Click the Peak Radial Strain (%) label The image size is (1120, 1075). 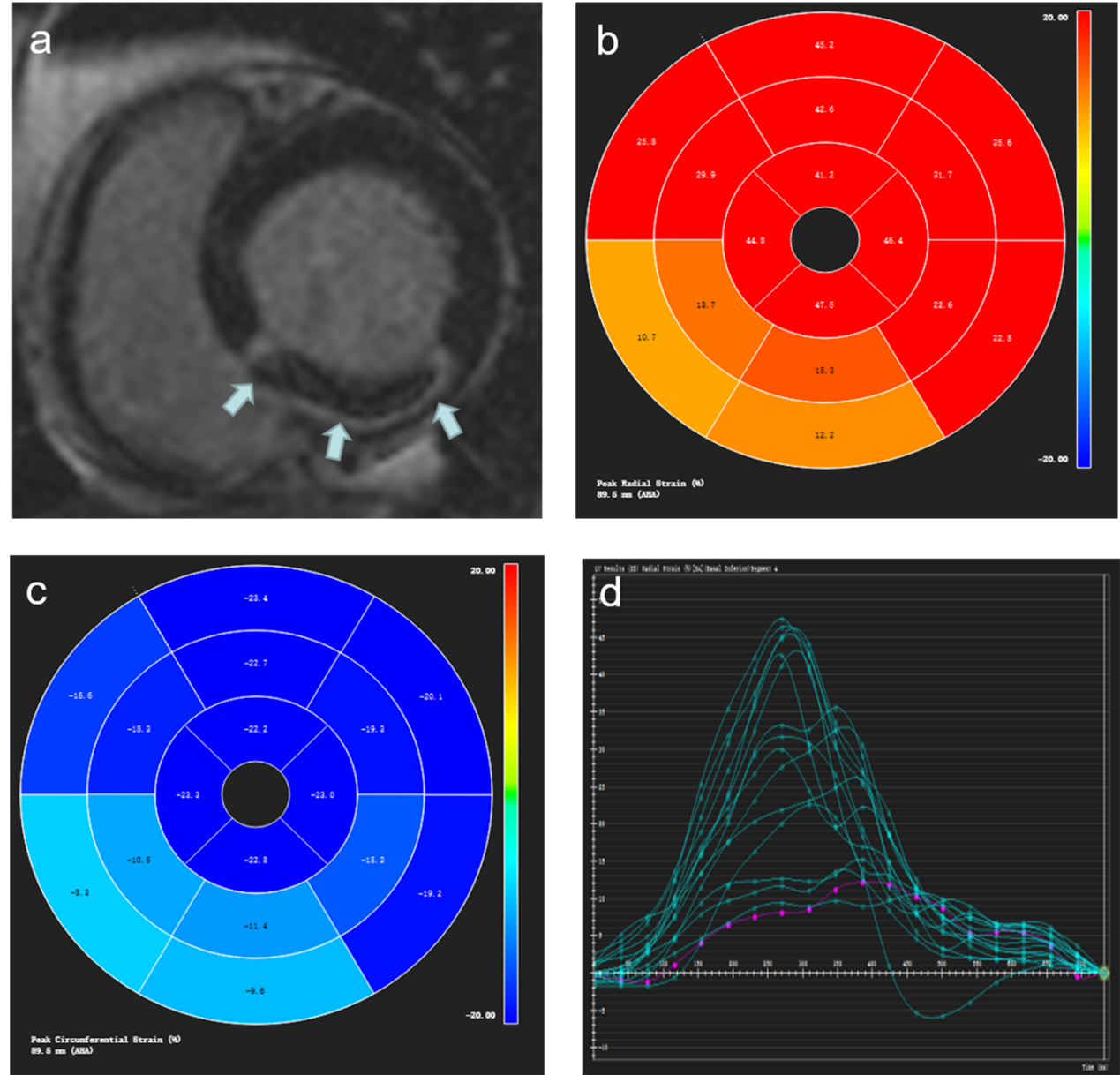tap(650, 483)
